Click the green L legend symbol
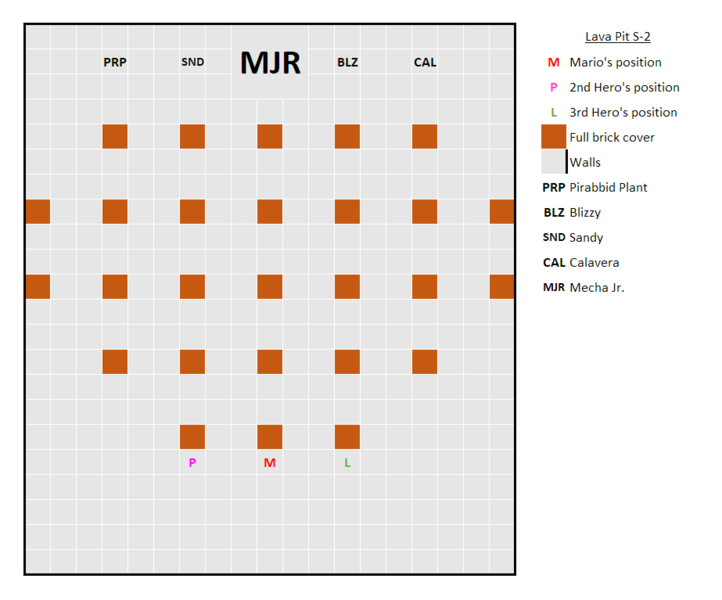This screenshot has height=600, width=722. 553,112
